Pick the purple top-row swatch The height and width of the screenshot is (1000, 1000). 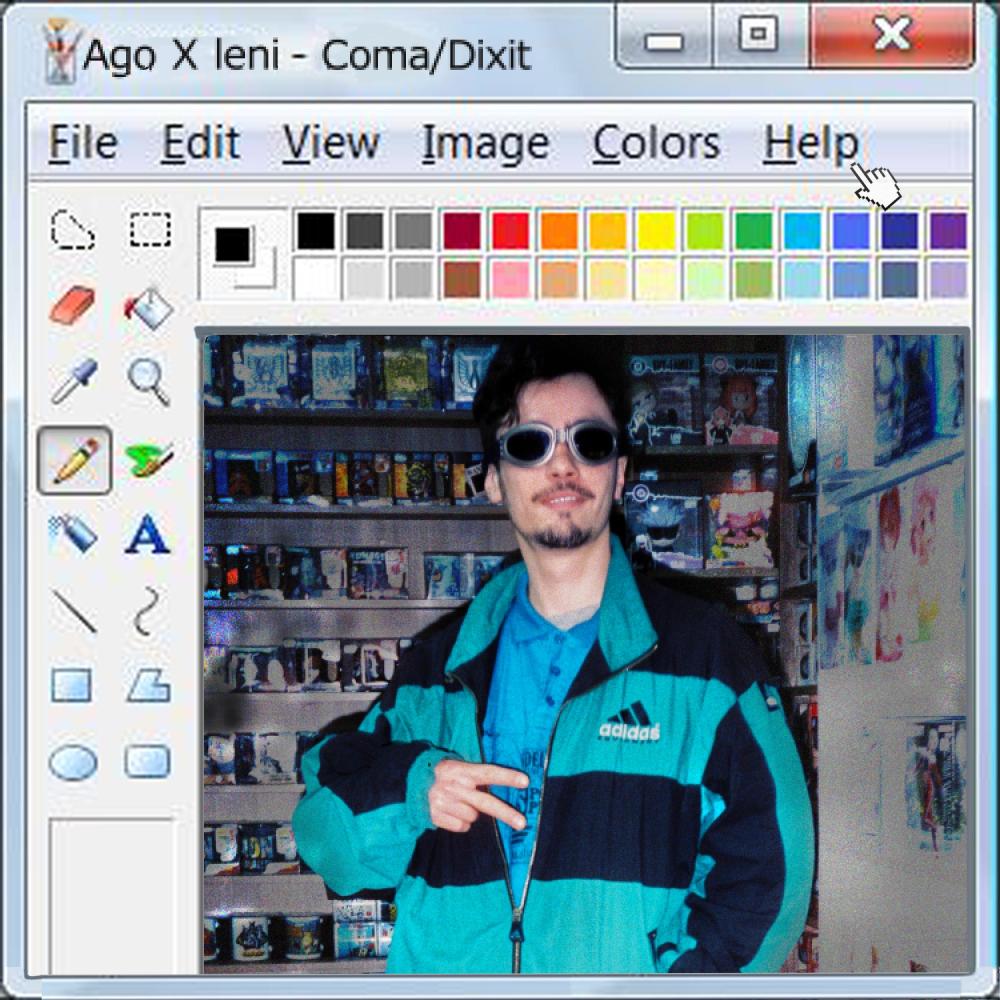(x=948, y=230)
